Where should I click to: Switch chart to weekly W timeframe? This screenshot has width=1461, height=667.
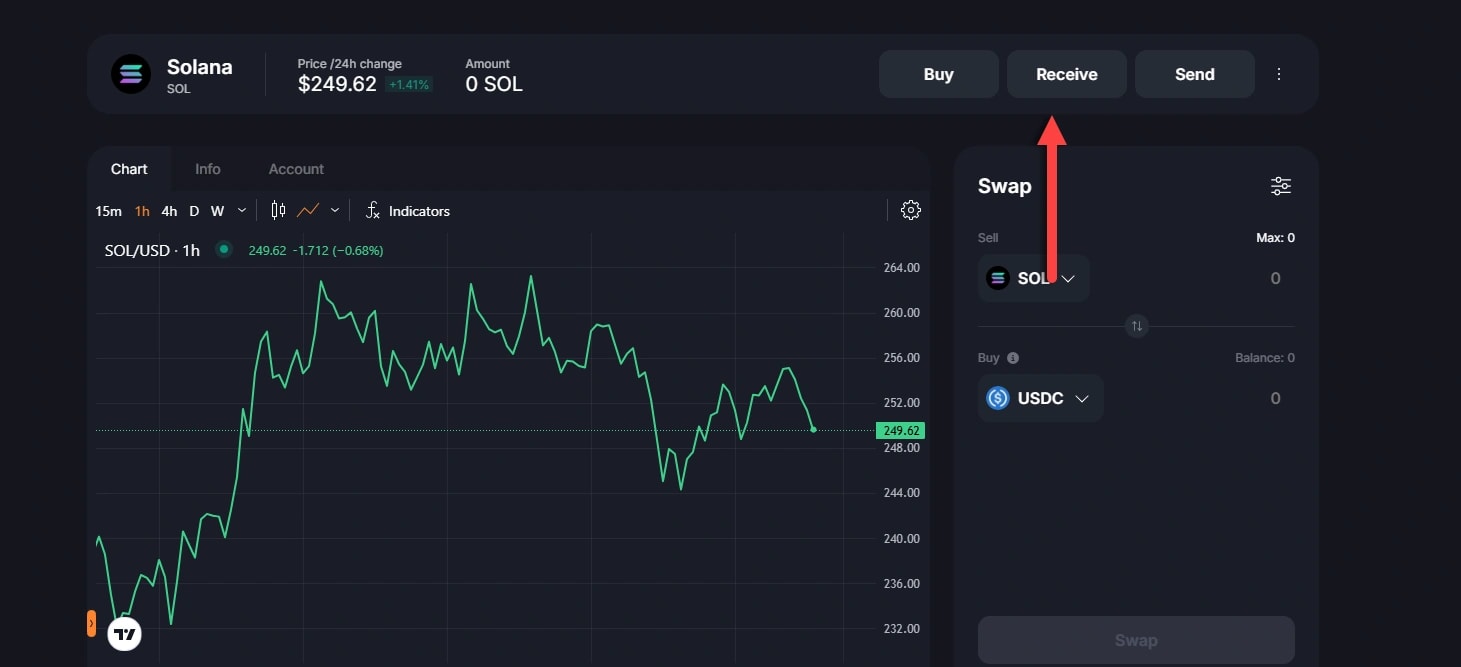[x=217, y=211]
